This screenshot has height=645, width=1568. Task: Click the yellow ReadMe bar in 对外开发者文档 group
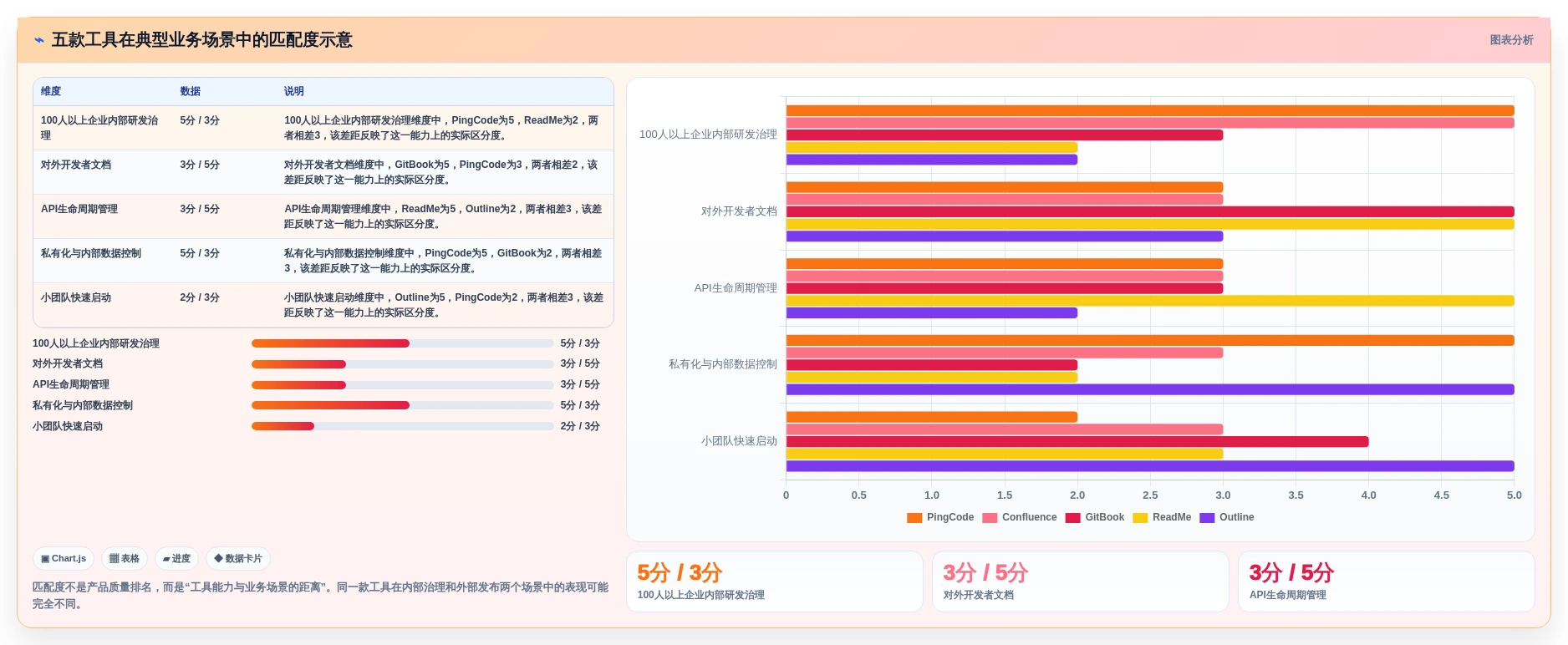(1150, 224)
